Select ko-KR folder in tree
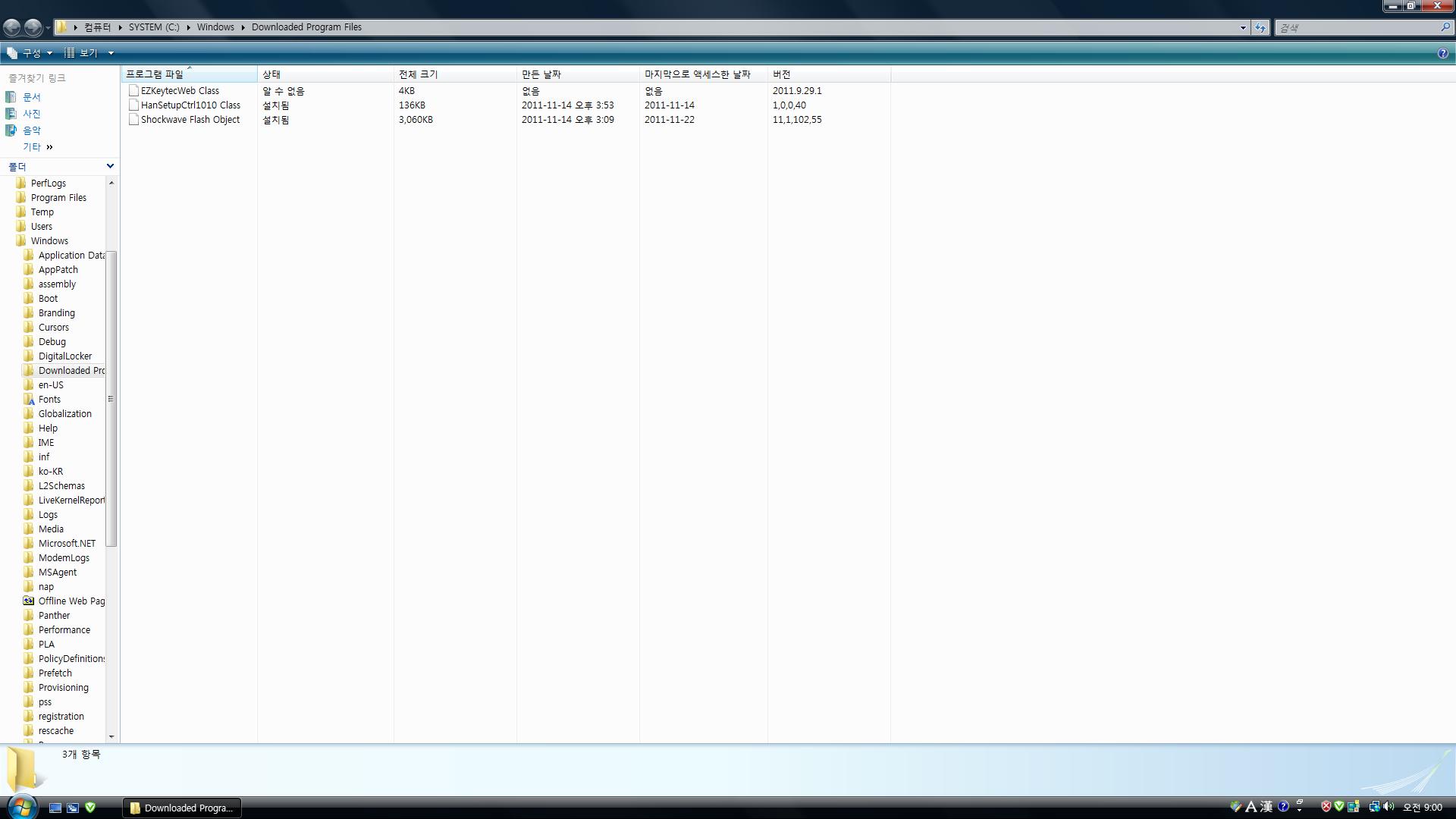This screenshot has width=1456, height=819. click(x=51, y=472)
